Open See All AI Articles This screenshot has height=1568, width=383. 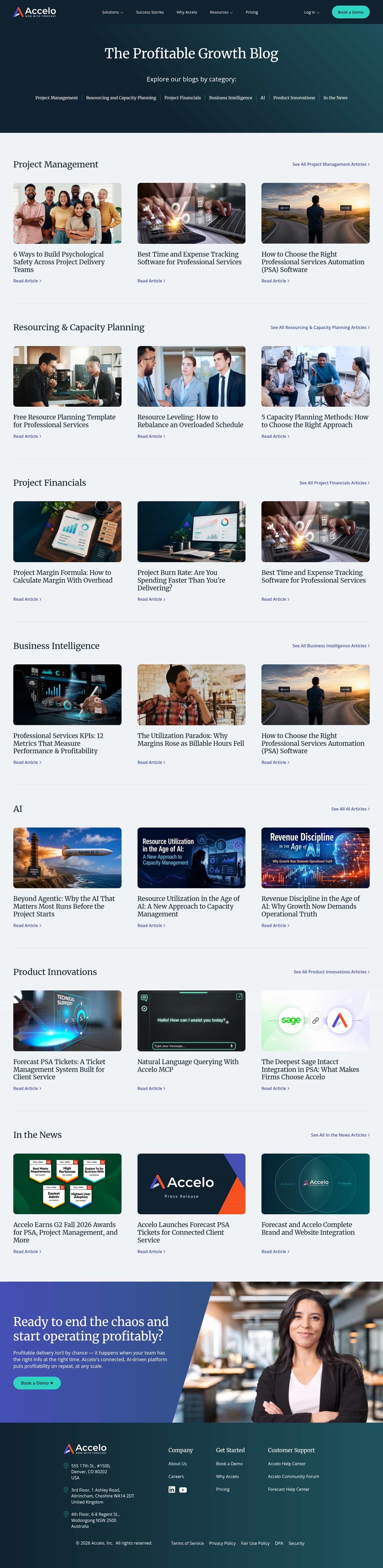coord(350,809)
